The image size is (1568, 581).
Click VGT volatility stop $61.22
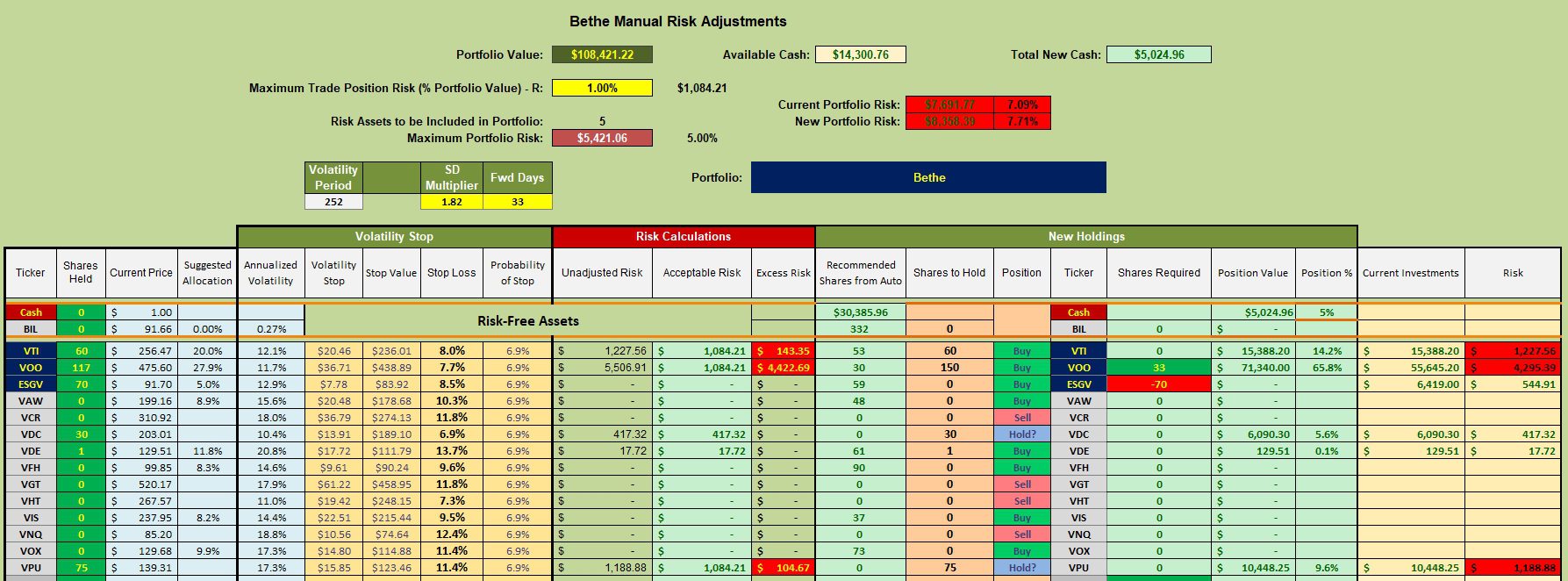tap(333, 484)
